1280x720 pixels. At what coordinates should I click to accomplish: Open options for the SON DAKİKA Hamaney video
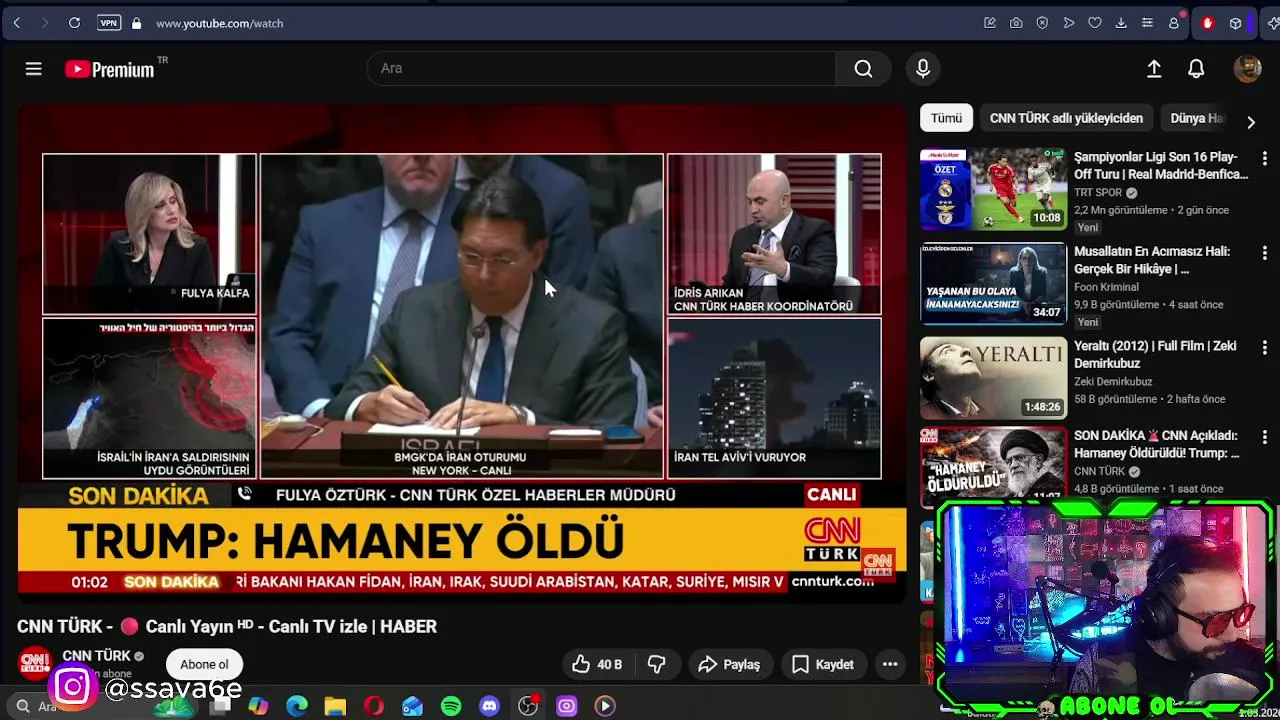tap(1264, 437)
